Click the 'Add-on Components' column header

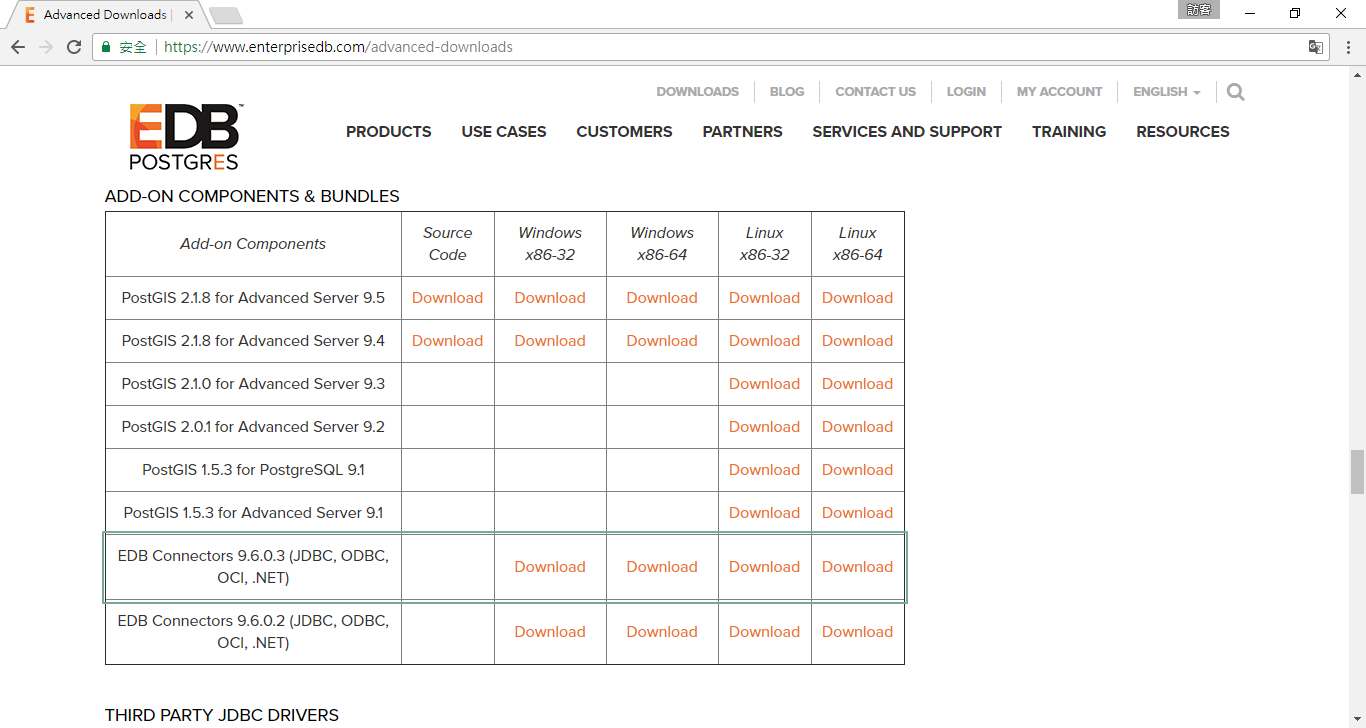253,244
